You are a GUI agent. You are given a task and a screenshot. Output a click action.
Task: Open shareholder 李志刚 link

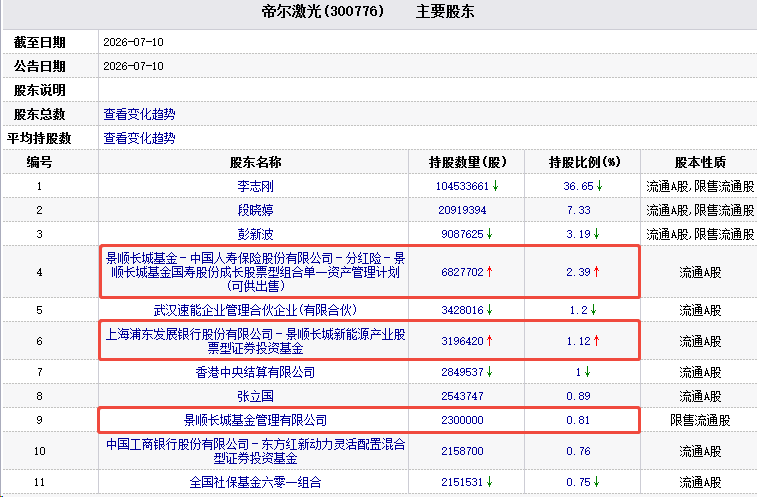pyautogui.click(x=255, y=186)
